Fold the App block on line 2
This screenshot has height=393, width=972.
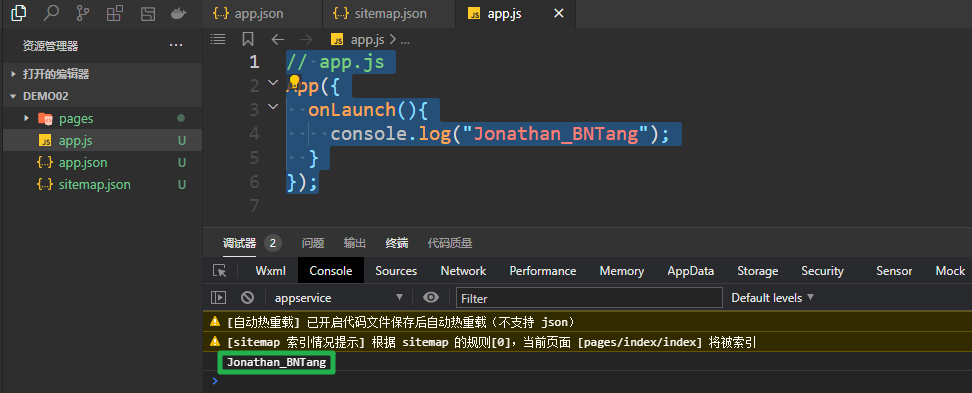click(x=273, y=82)
